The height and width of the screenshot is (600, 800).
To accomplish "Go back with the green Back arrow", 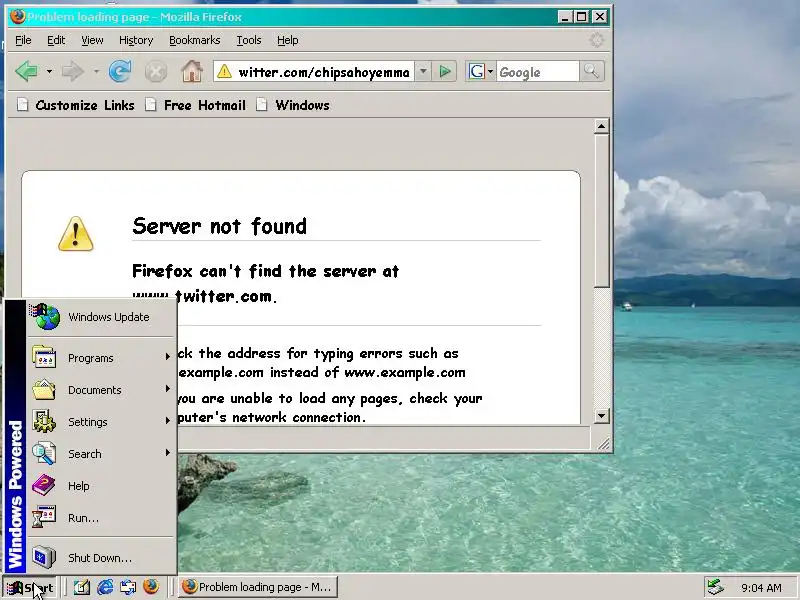I will [x=27, y=71].
